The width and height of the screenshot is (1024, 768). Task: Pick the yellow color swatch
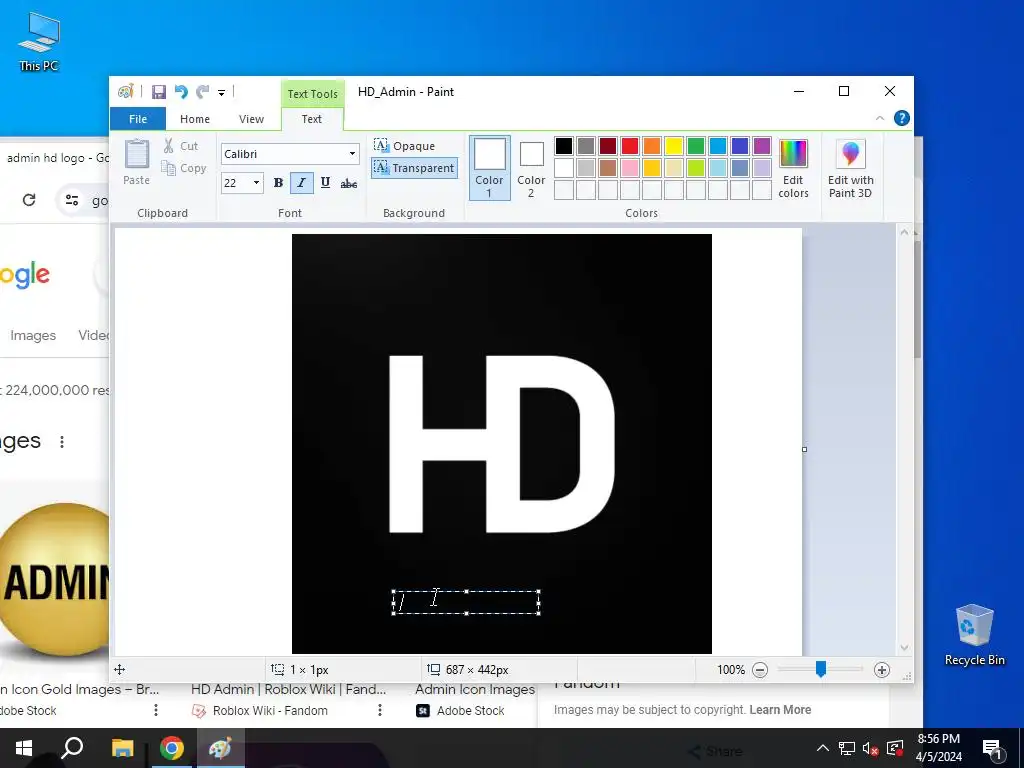point(674,146)
